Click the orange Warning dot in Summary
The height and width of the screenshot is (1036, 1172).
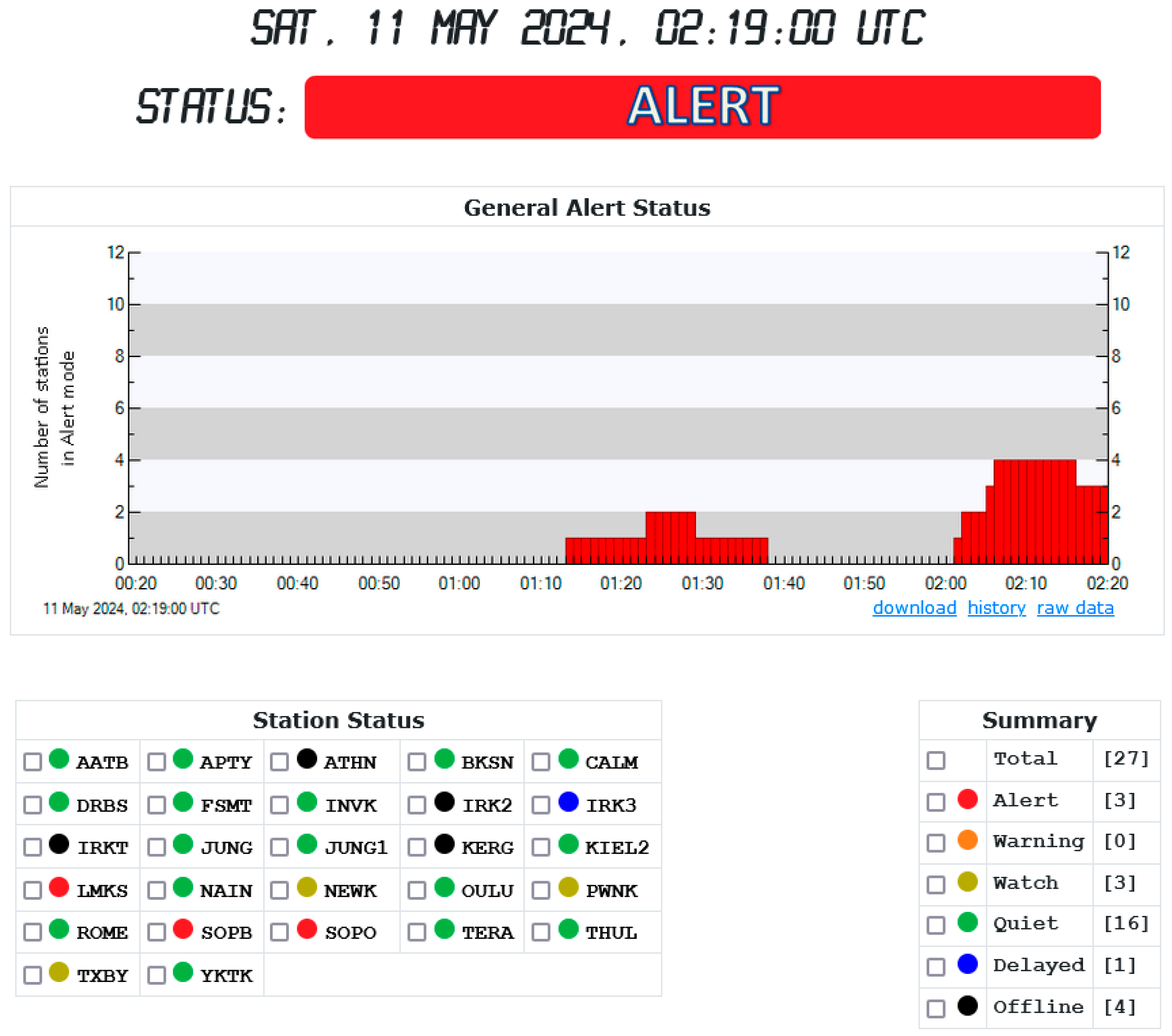pos(967,840)
